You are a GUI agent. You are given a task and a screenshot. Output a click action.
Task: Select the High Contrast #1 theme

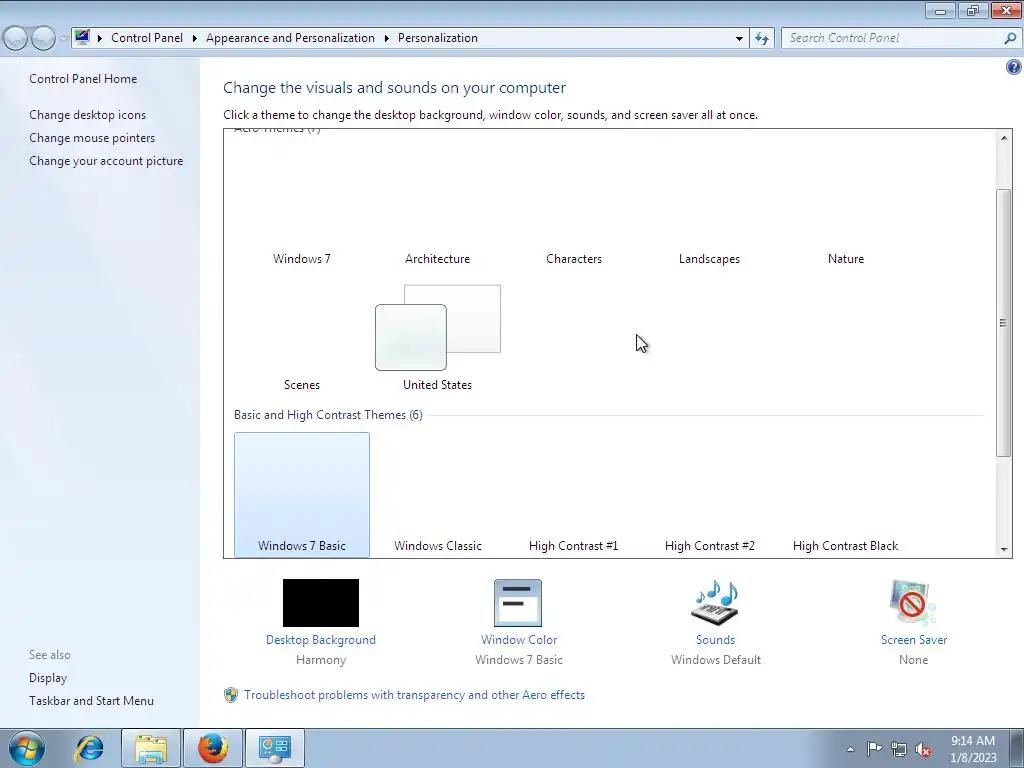click(574, 494)
